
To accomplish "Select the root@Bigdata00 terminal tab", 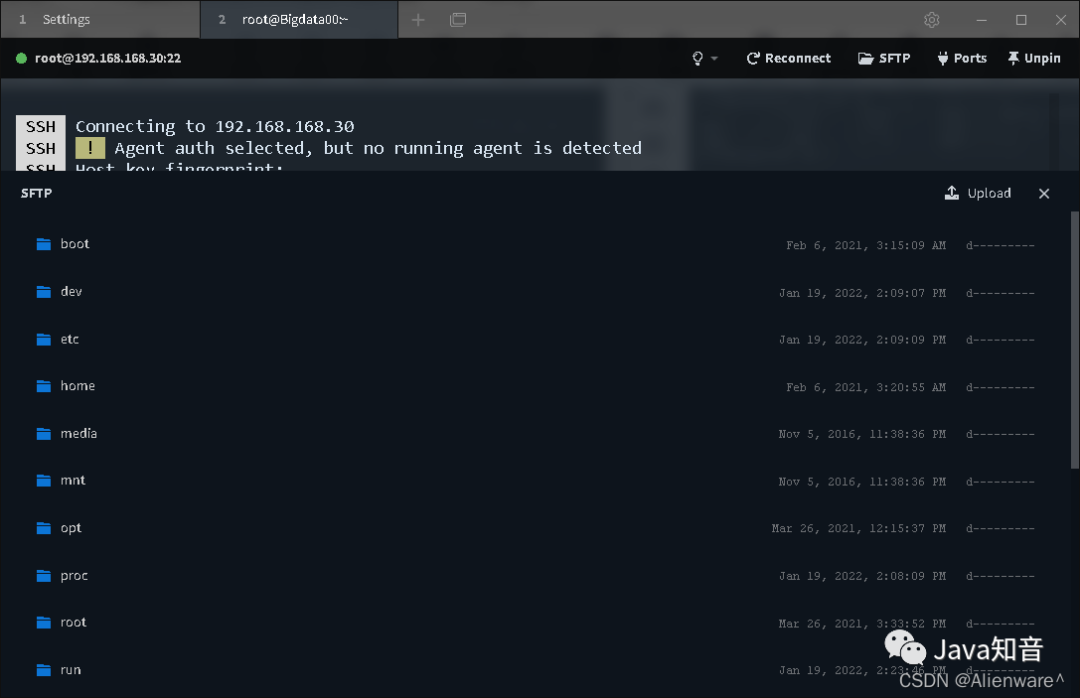I will 299,19.
